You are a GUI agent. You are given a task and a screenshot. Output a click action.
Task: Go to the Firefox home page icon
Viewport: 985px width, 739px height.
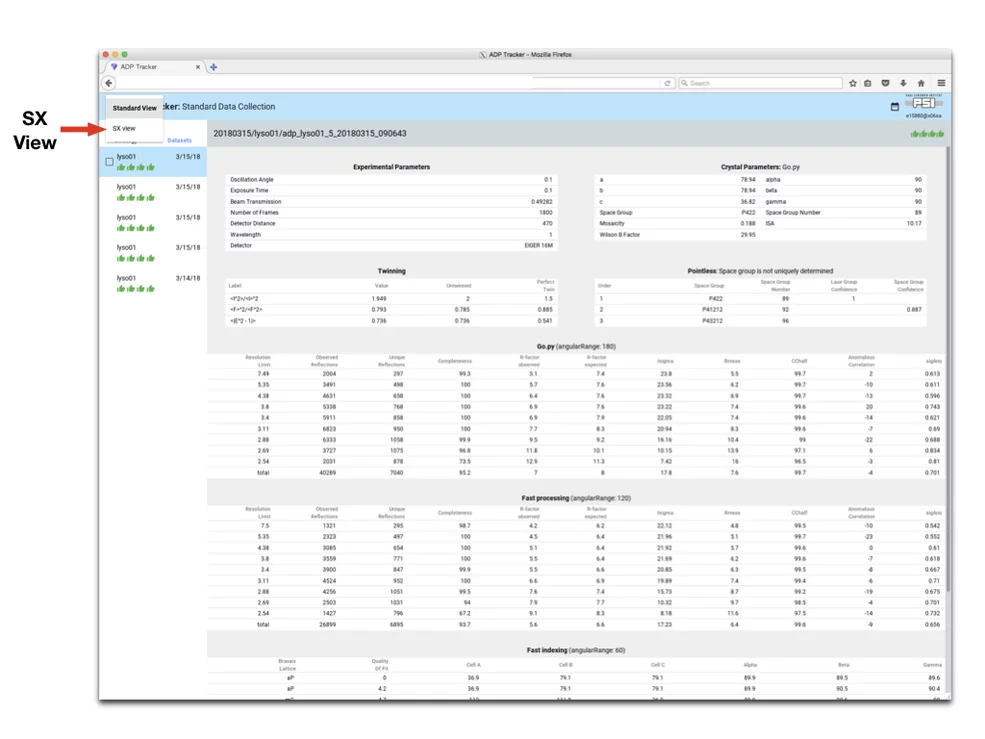(x=921, y=83)
